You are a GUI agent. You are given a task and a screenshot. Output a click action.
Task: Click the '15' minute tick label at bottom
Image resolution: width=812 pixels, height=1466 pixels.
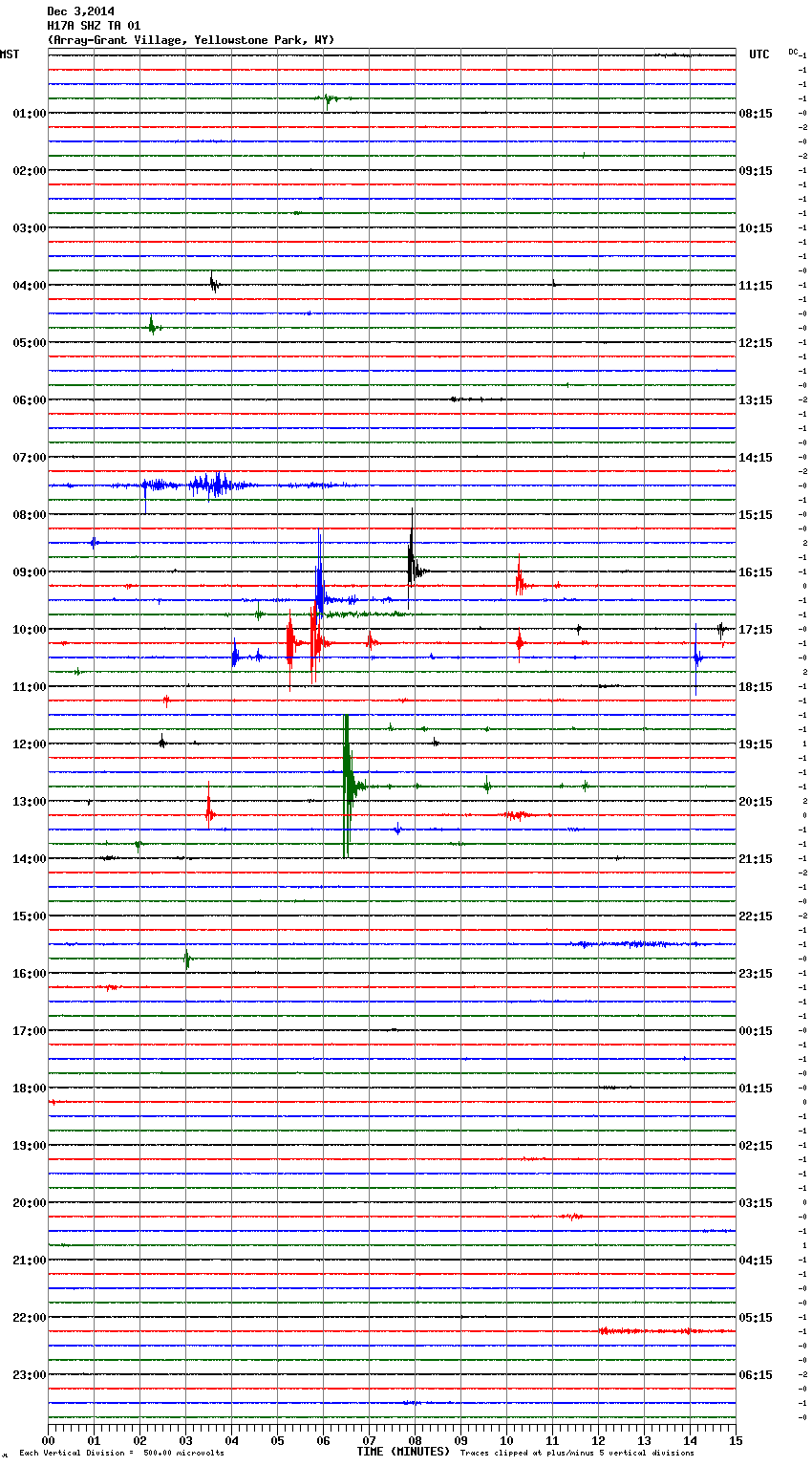point(736,1440)
